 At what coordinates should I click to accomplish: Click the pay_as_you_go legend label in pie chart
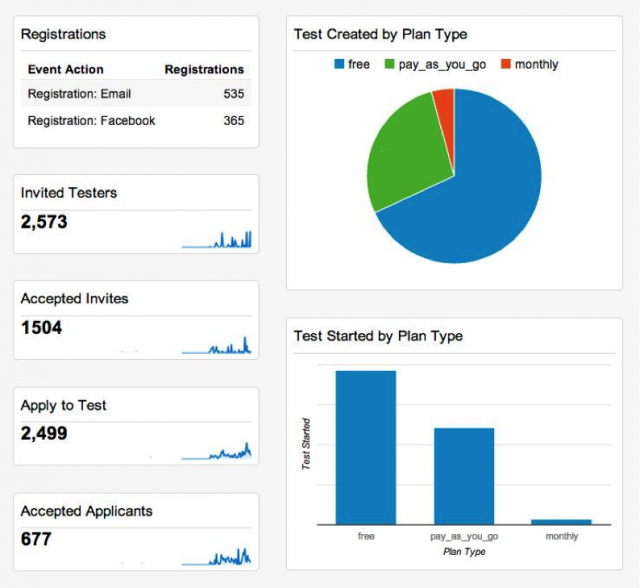click(x=442, y=65)
